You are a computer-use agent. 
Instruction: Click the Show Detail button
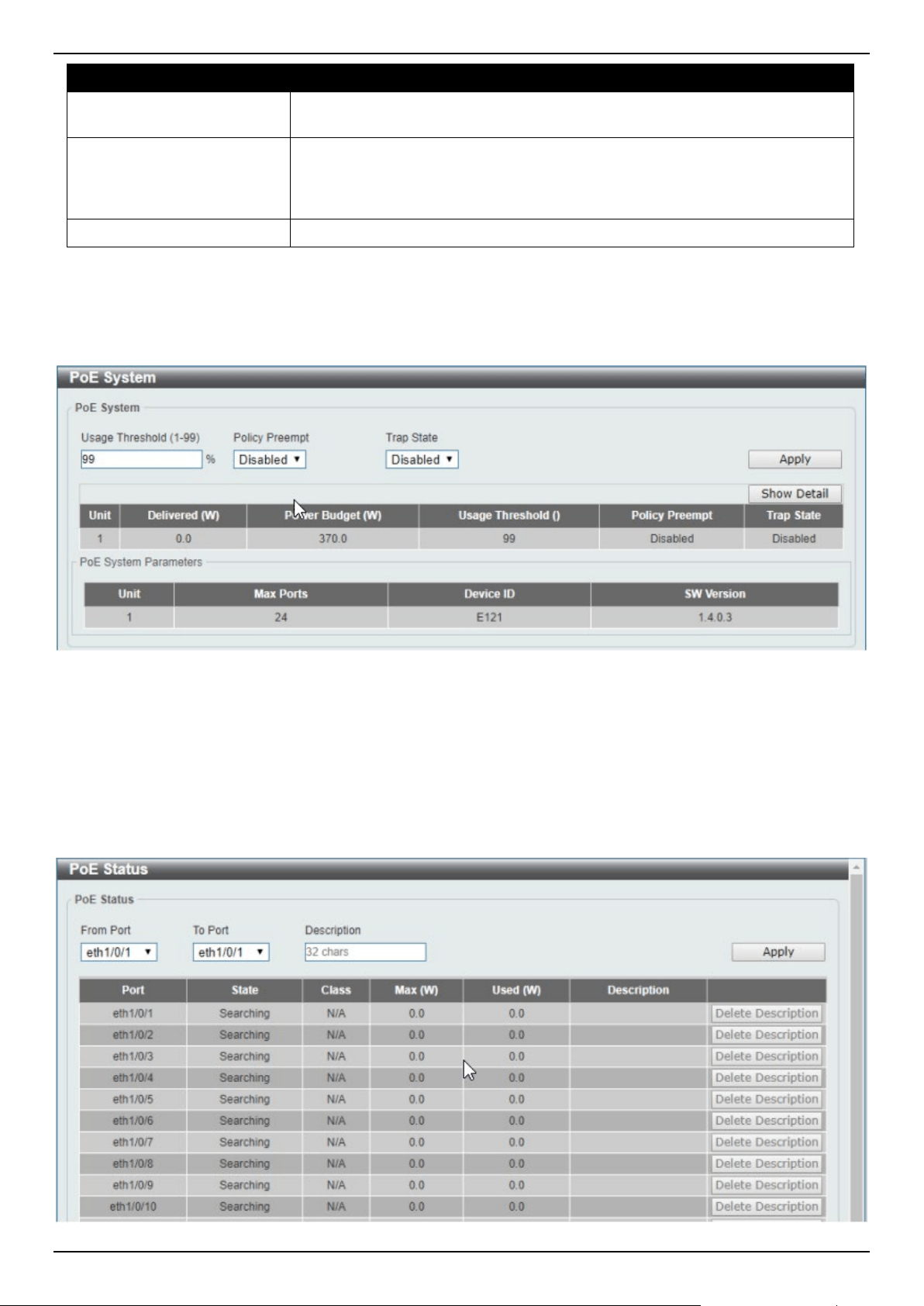(x=795, y=493)
